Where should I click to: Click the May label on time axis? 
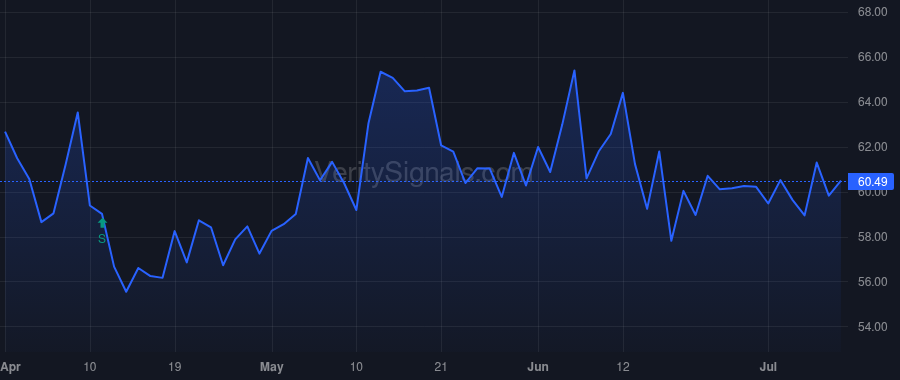[272, 367]
